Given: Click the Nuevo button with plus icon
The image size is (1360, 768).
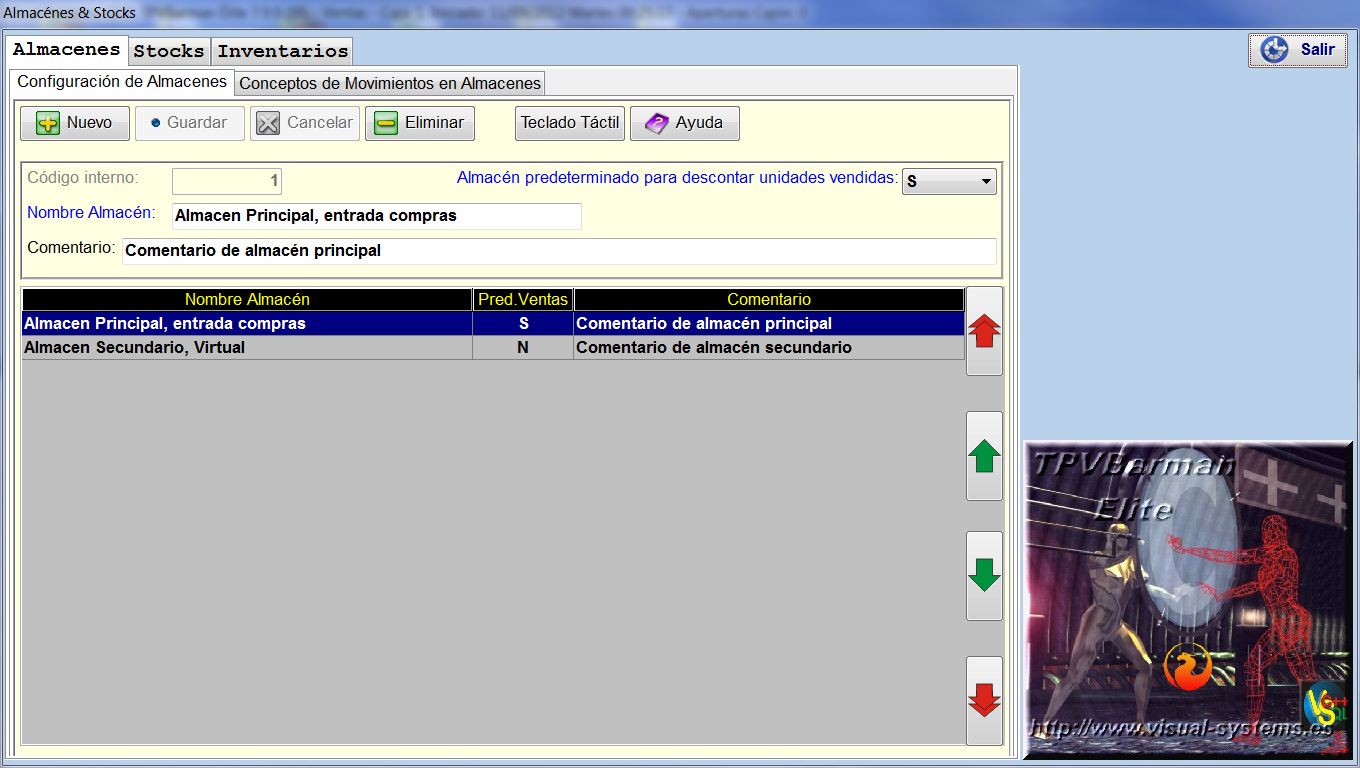Looking at the screenshot, I should 75,123.
